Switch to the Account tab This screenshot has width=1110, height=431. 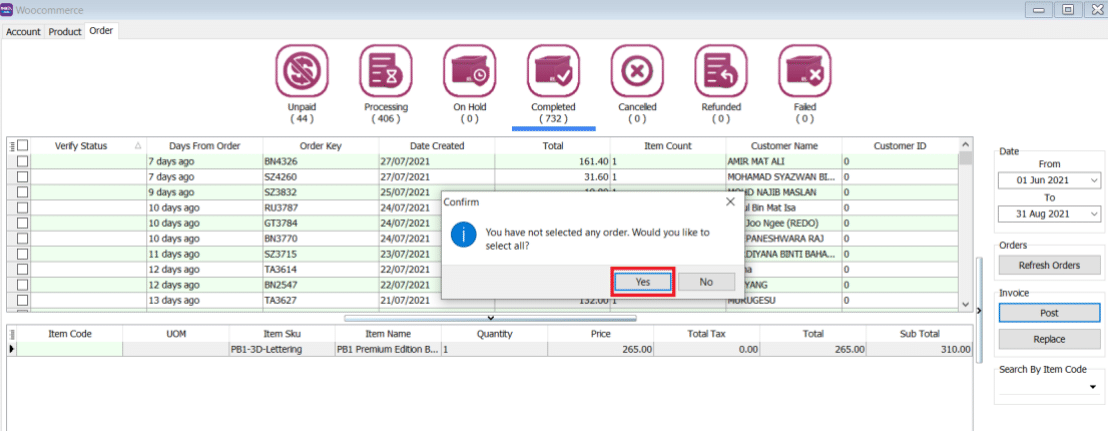[x=23, y=32]
